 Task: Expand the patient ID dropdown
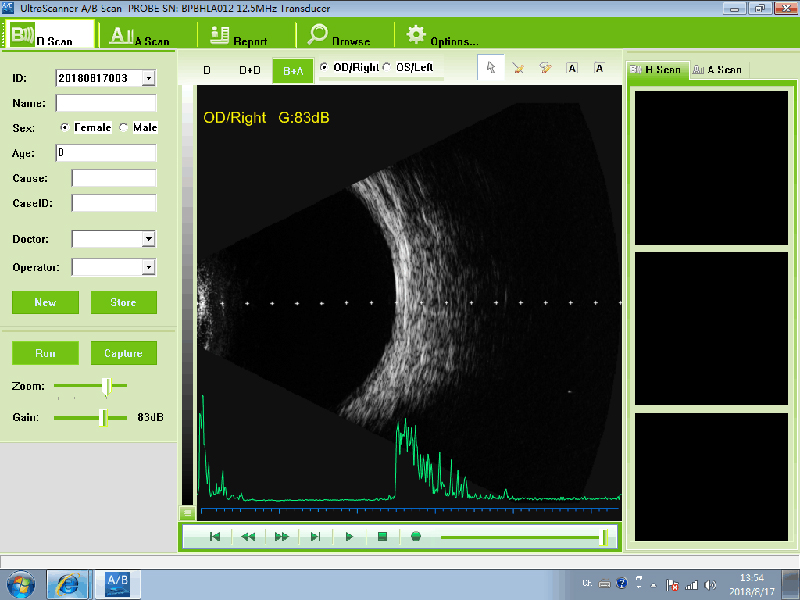pos(148,78)
